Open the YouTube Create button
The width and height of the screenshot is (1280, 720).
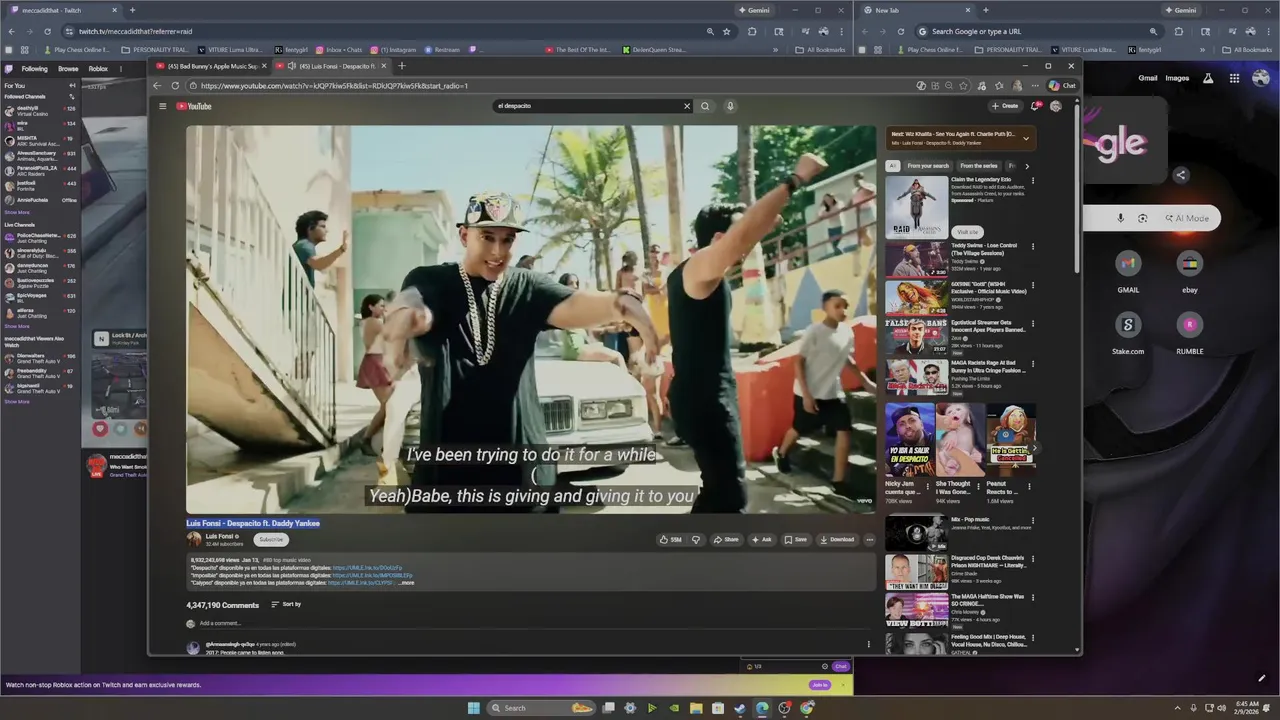(1005, 106)
